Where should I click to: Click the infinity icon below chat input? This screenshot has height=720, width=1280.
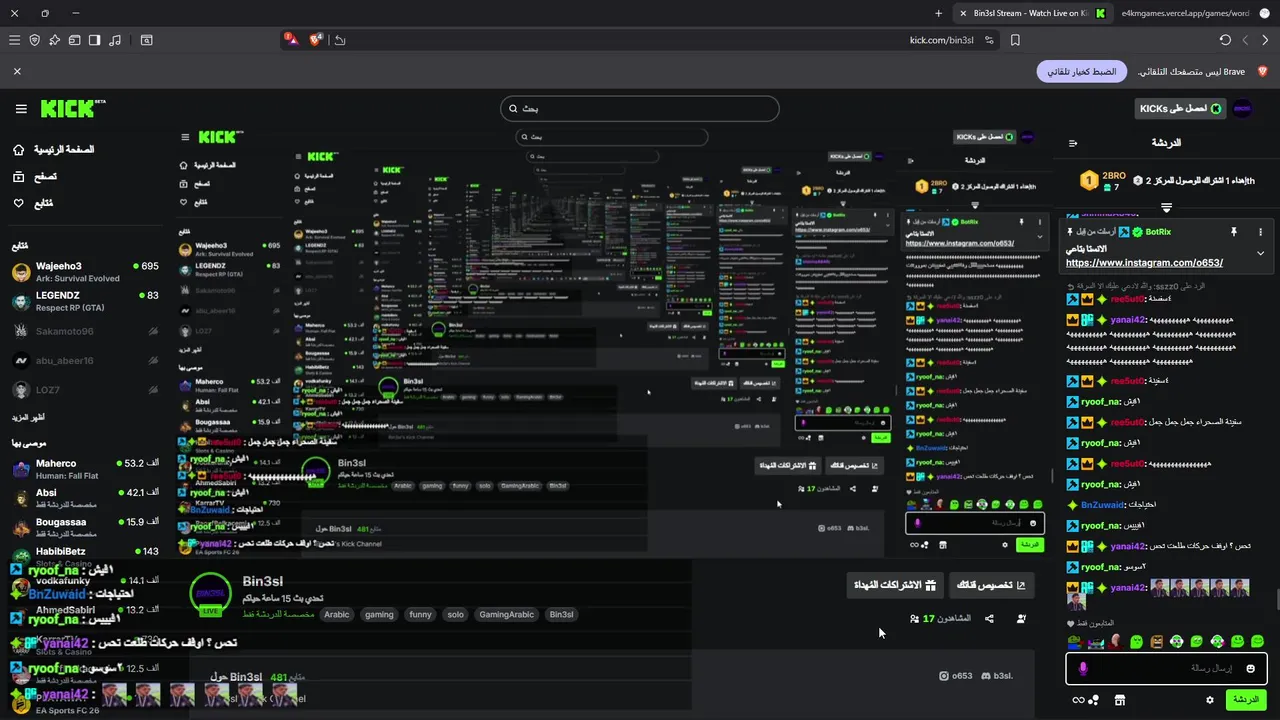point(1078,700)
